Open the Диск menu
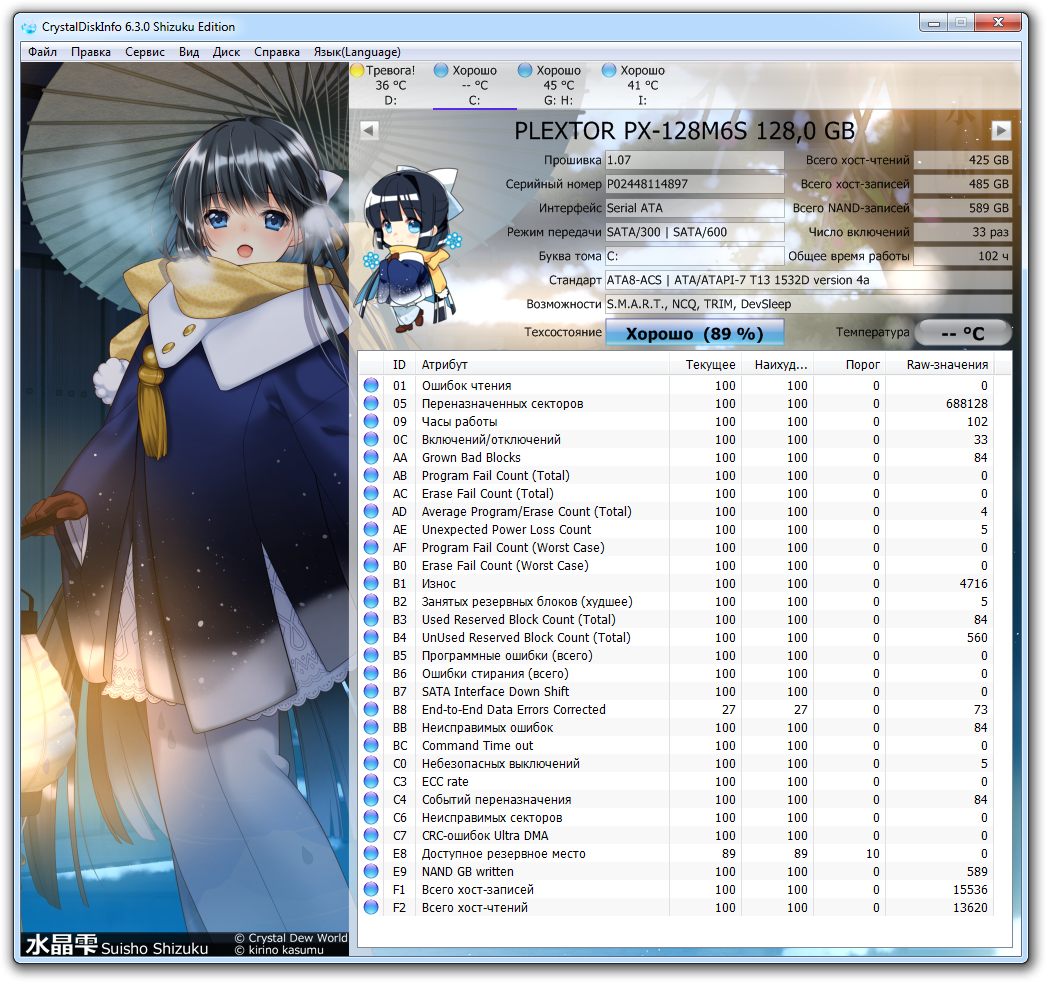Screen dimensions: 1047x983 (226, 52)
